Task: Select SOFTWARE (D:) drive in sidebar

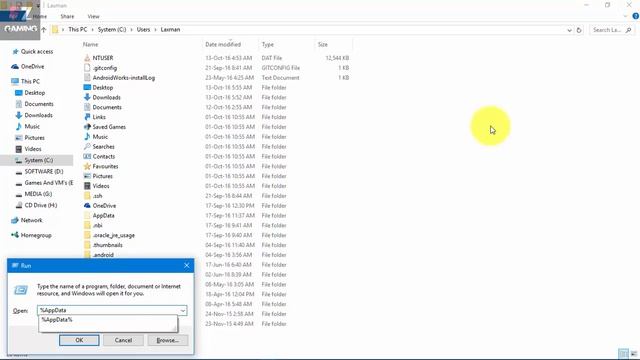Action: click(x=44, y=171)
